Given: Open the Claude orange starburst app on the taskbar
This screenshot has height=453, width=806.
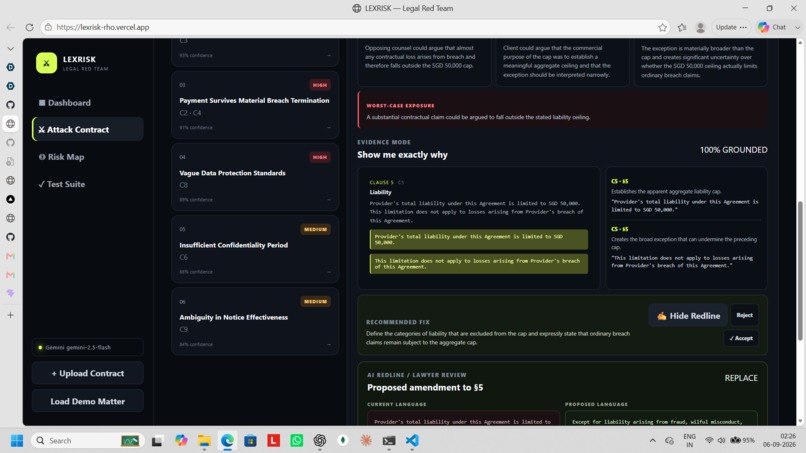Looking at the screenshot, I should [x=366, y=441].
